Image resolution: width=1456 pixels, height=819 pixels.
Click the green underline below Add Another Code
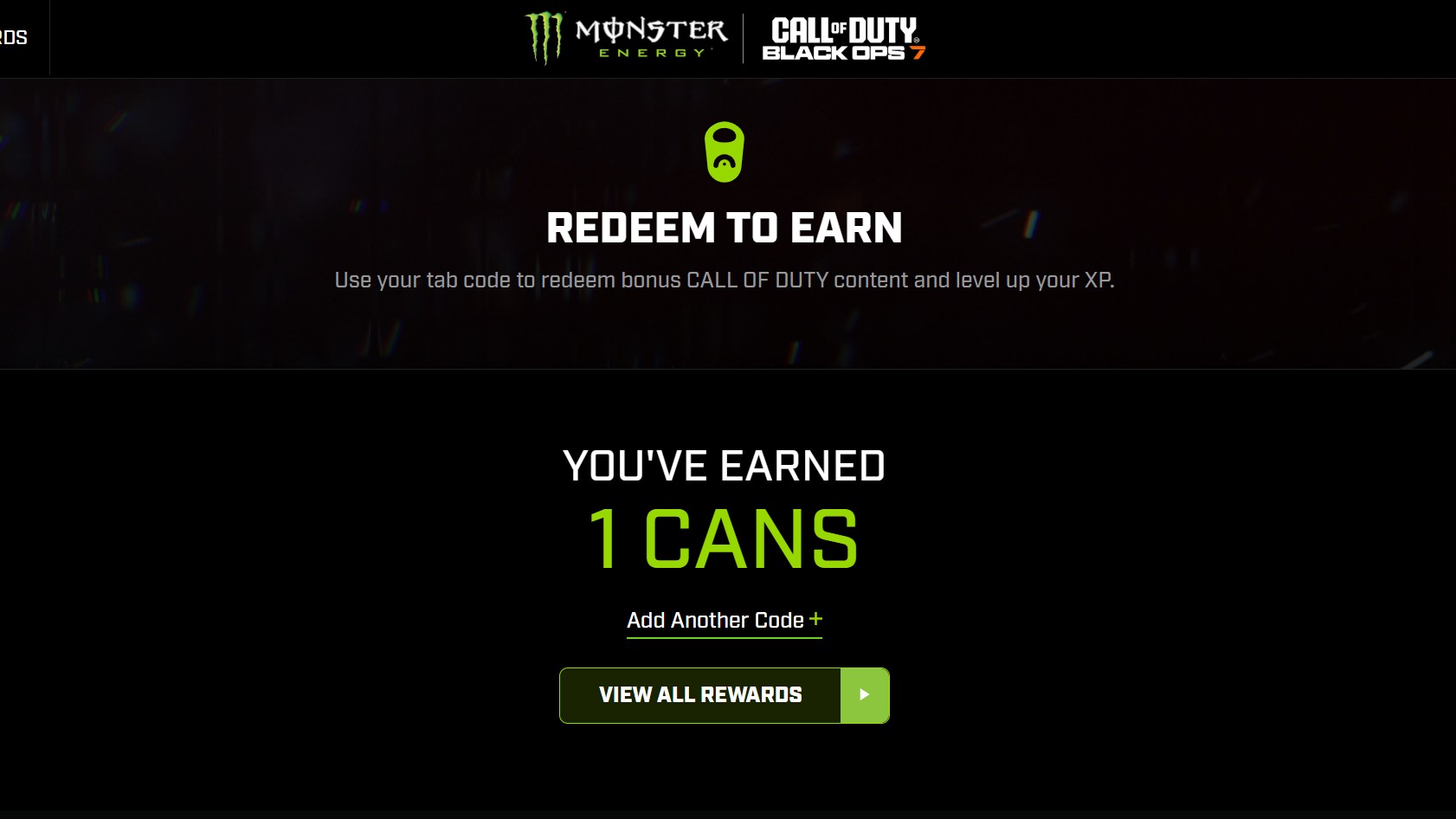coord(725,638)
